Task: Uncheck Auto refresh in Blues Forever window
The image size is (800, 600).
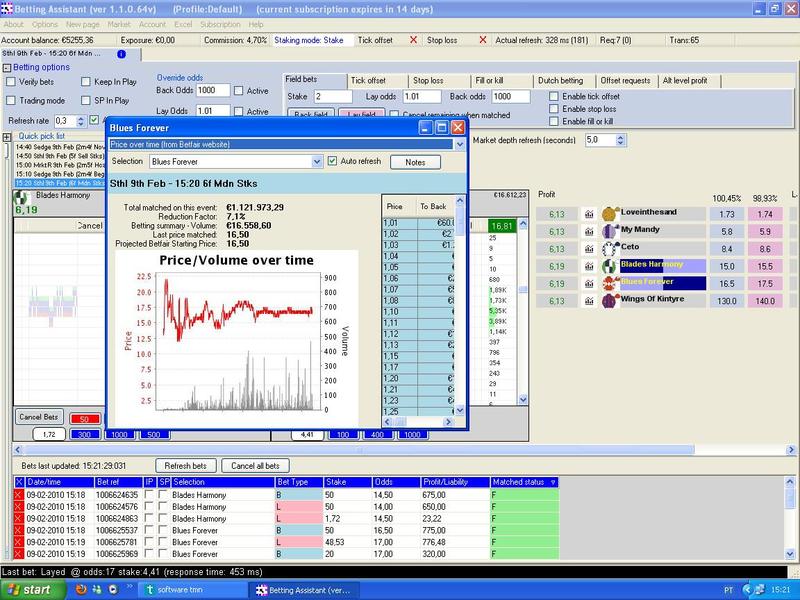Action: click(x=333, y=161)
